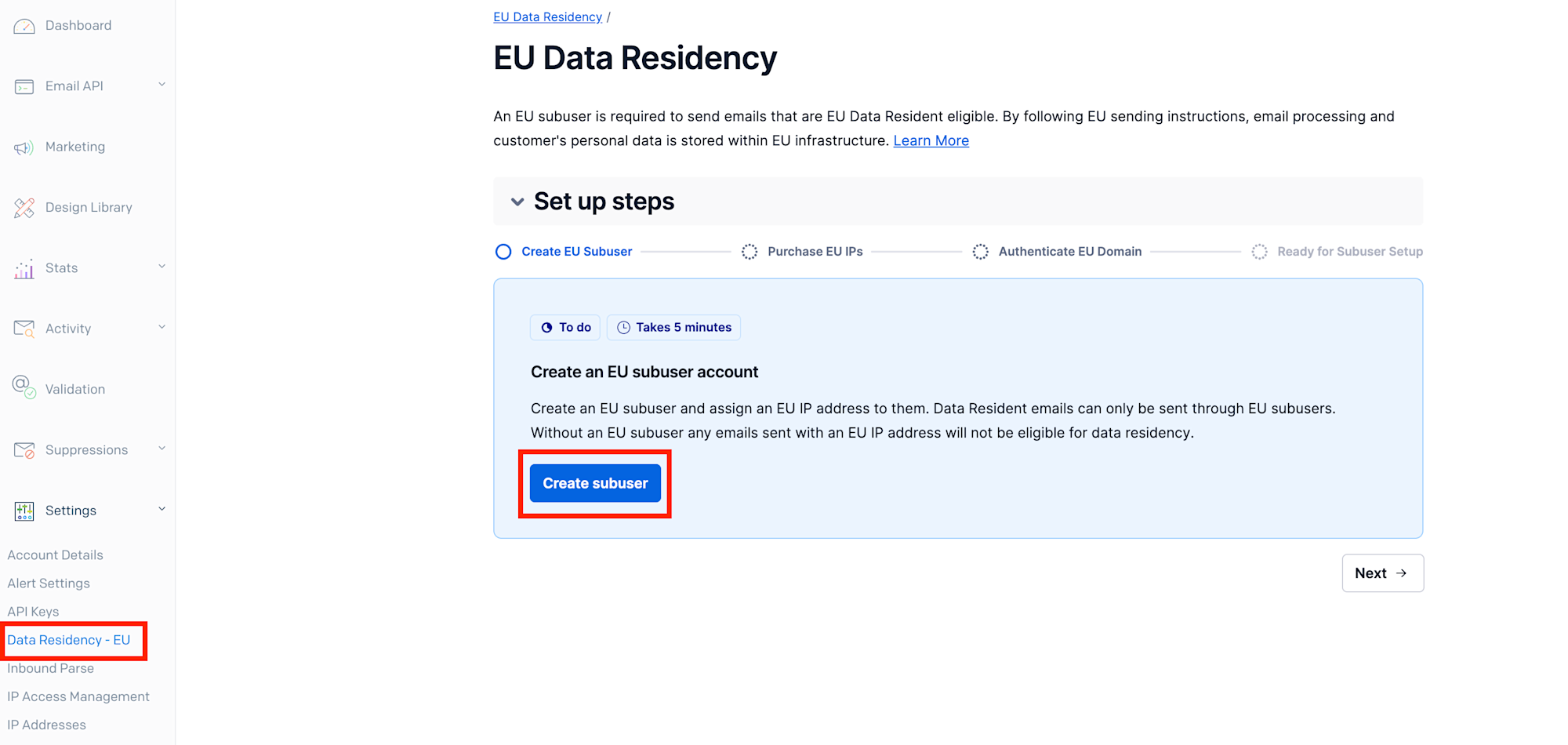Follow the Learn More link
The height and width of the screenshot is (745, 1568).
point(931,140)
